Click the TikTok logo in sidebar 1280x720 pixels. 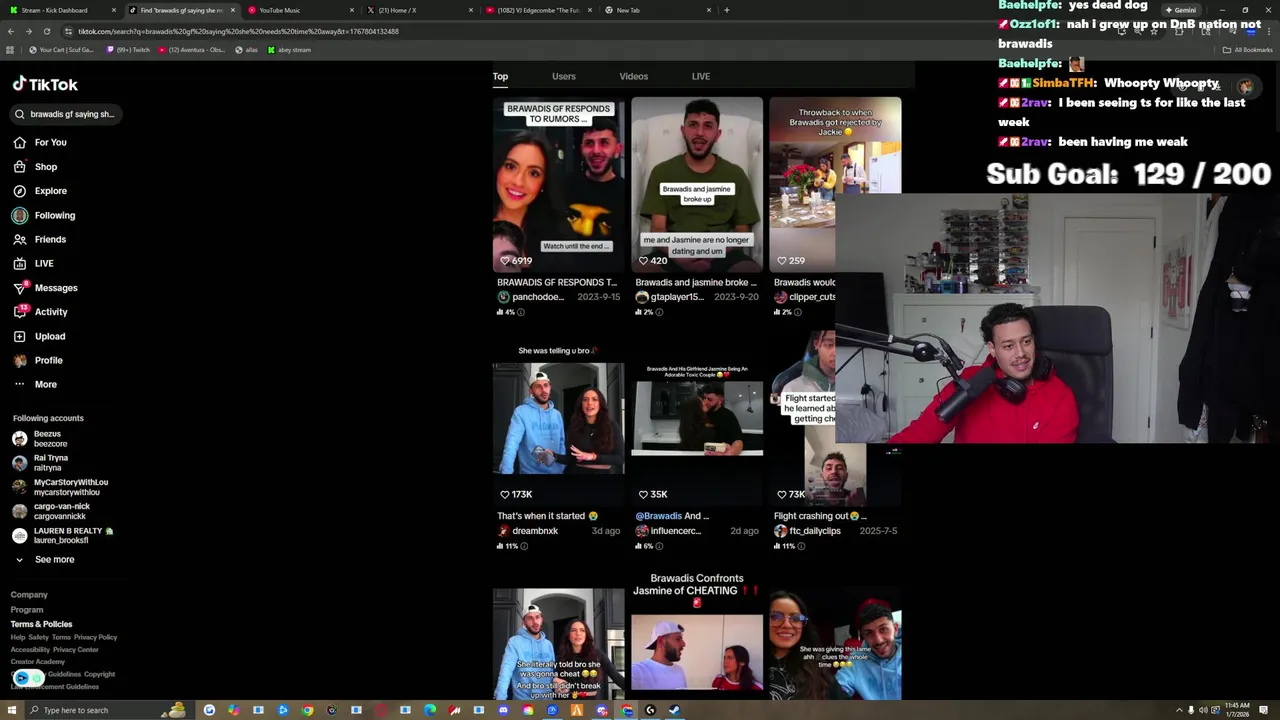45,85
